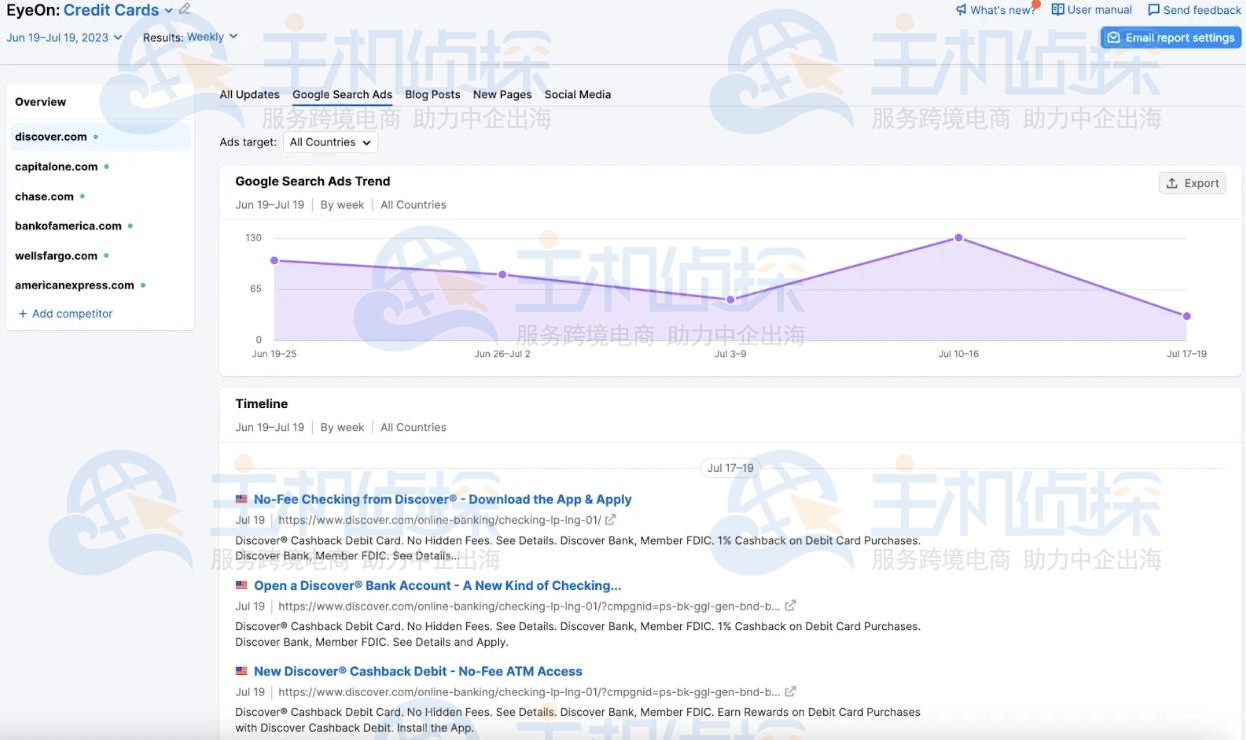Click the Jun 19–25 data point on chart
This screenshot has height=740, width=1246.
pyautogui.click(x=274, y=260)
